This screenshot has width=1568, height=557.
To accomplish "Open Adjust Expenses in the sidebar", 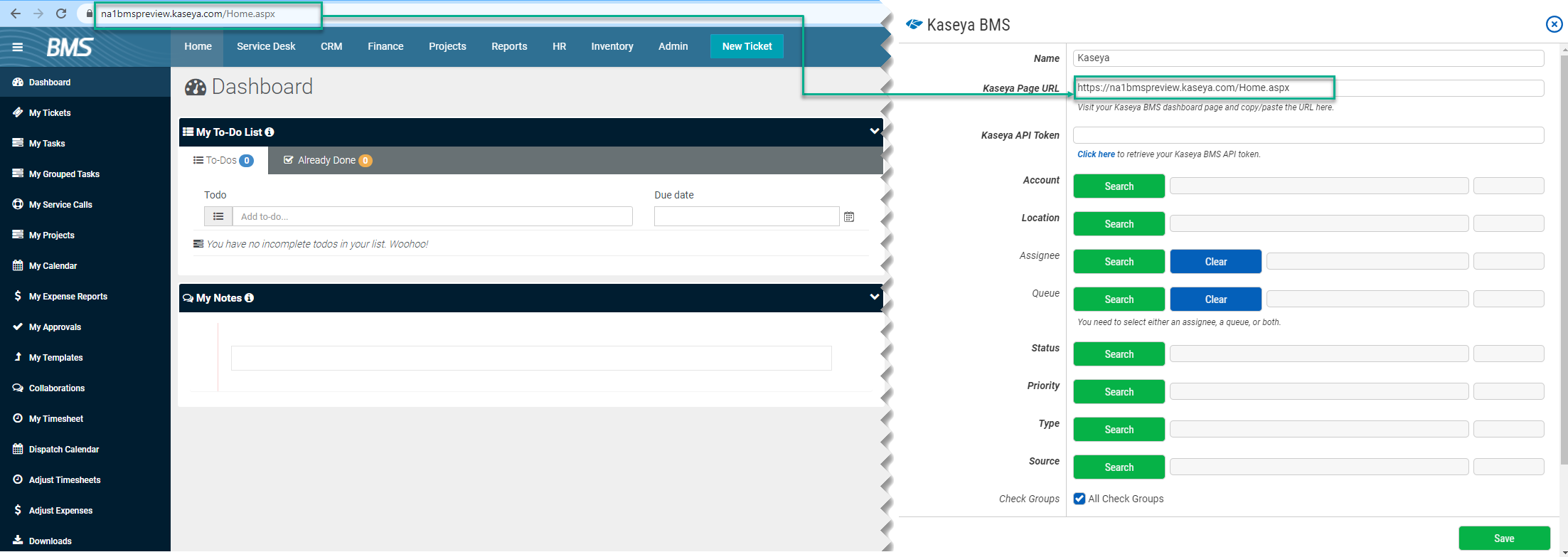I will 85,511.
